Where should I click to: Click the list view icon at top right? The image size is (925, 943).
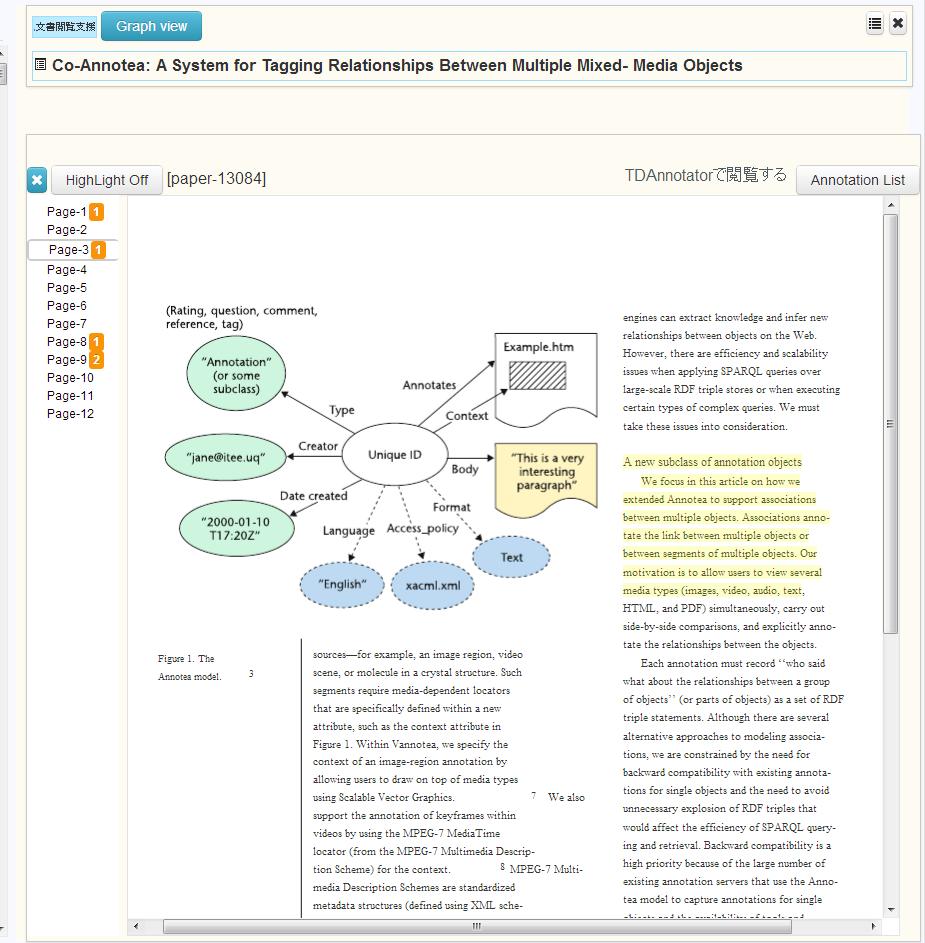point(875,24)
